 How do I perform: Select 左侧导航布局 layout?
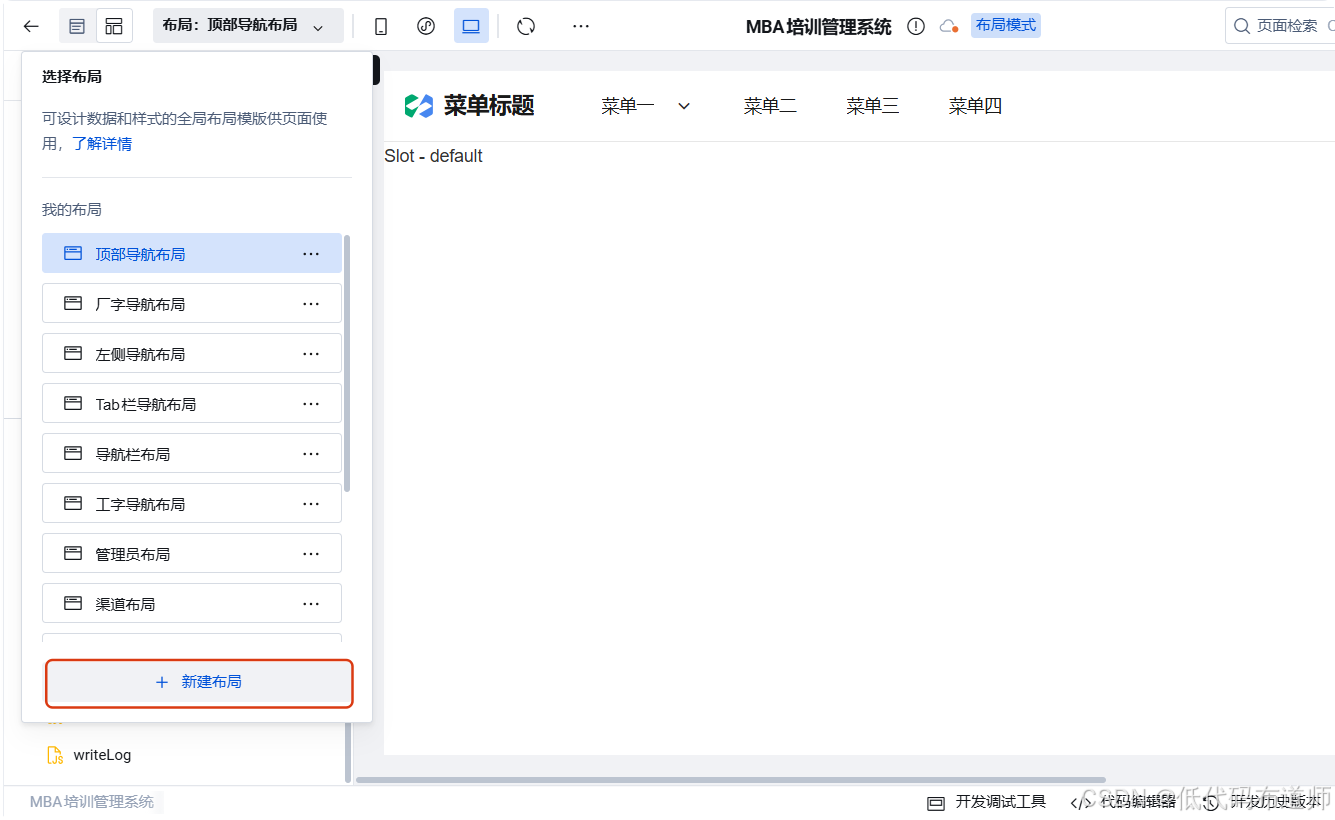point(192,354)
